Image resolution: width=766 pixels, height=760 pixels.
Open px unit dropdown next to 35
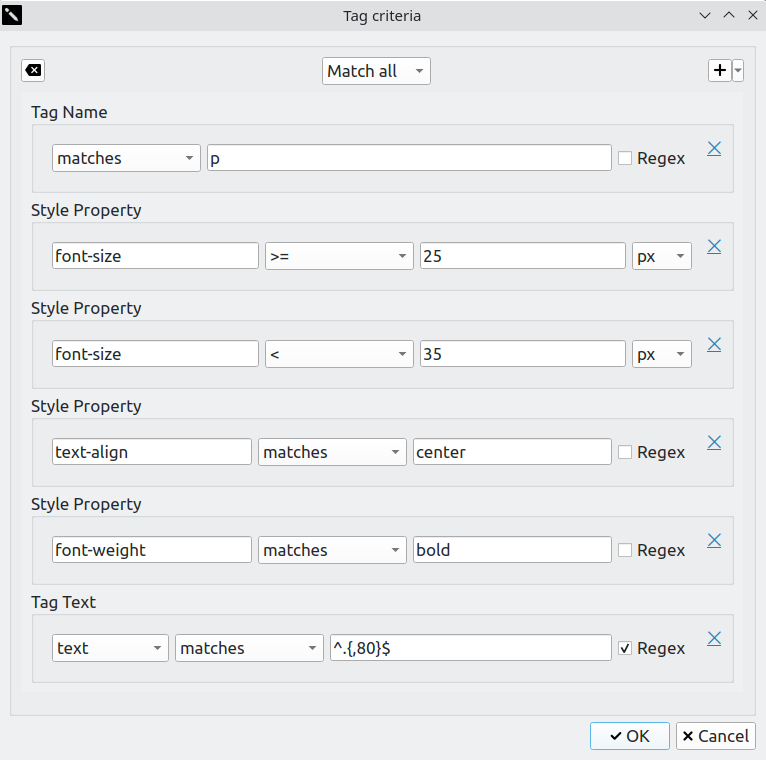662,354
